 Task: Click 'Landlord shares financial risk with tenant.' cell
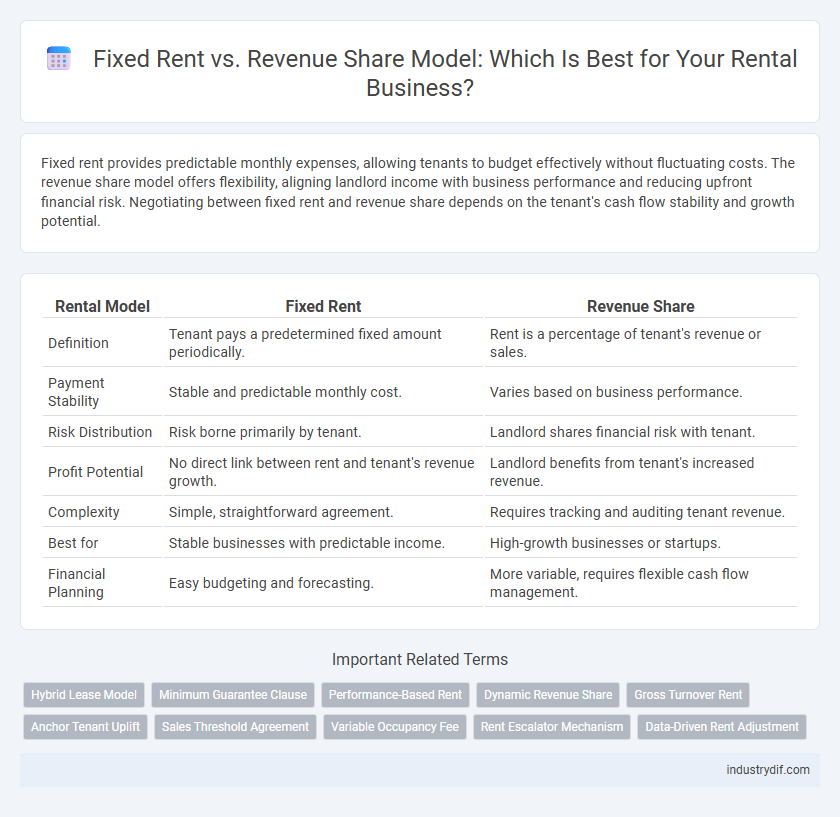(x=641, y=432)
